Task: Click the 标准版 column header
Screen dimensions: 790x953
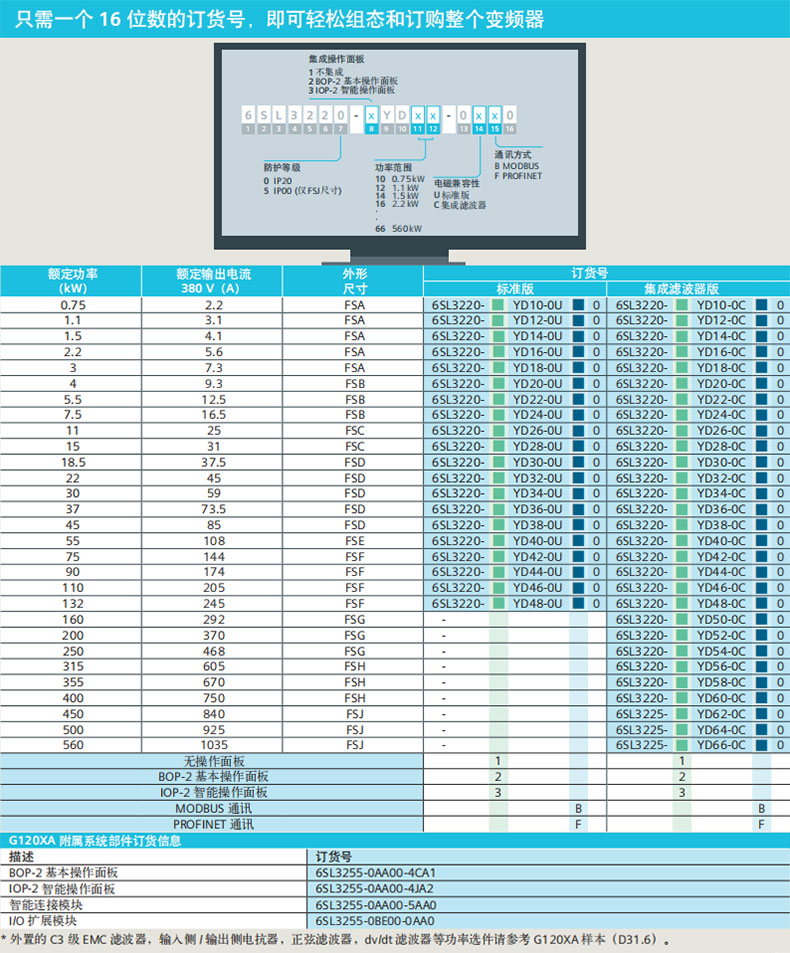Action: tap(515, 288)
